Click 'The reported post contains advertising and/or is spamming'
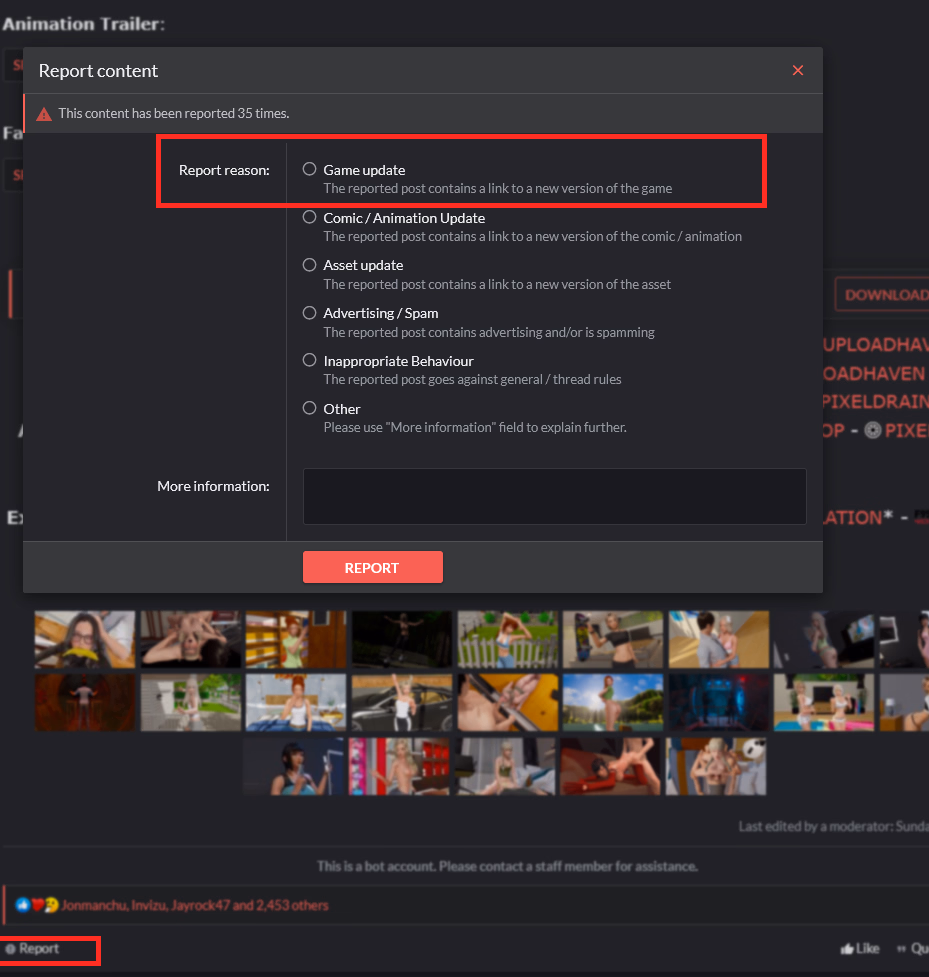 489,332
